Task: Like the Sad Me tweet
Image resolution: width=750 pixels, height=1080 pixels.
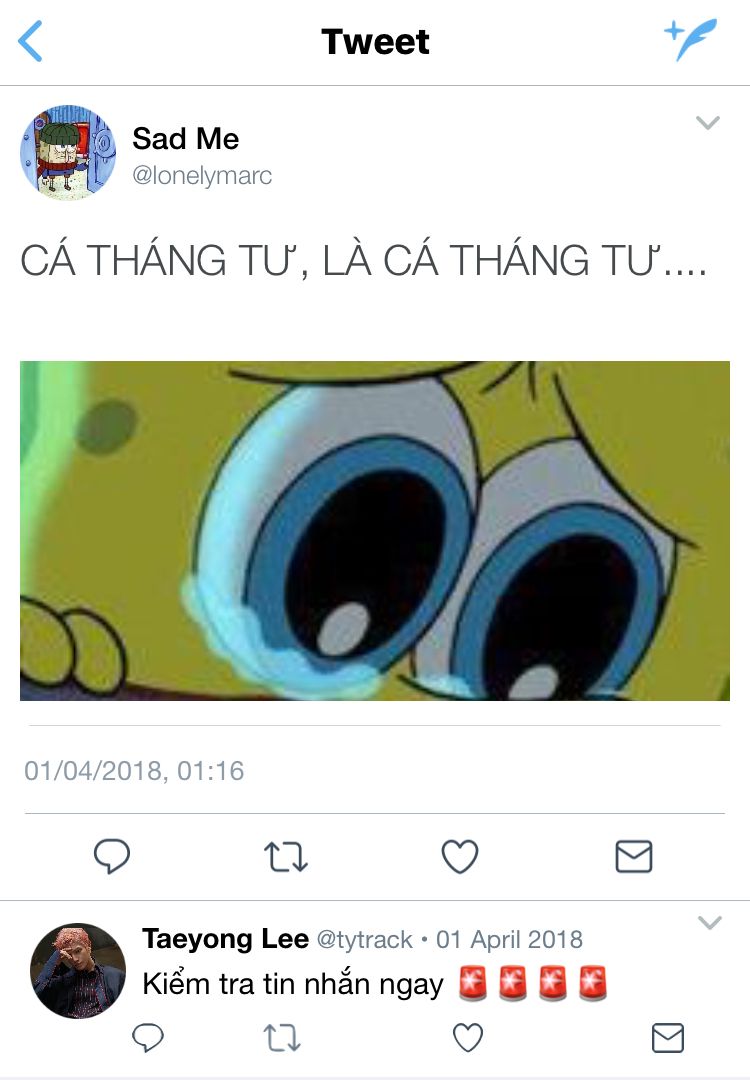Action: pos(459,856)
